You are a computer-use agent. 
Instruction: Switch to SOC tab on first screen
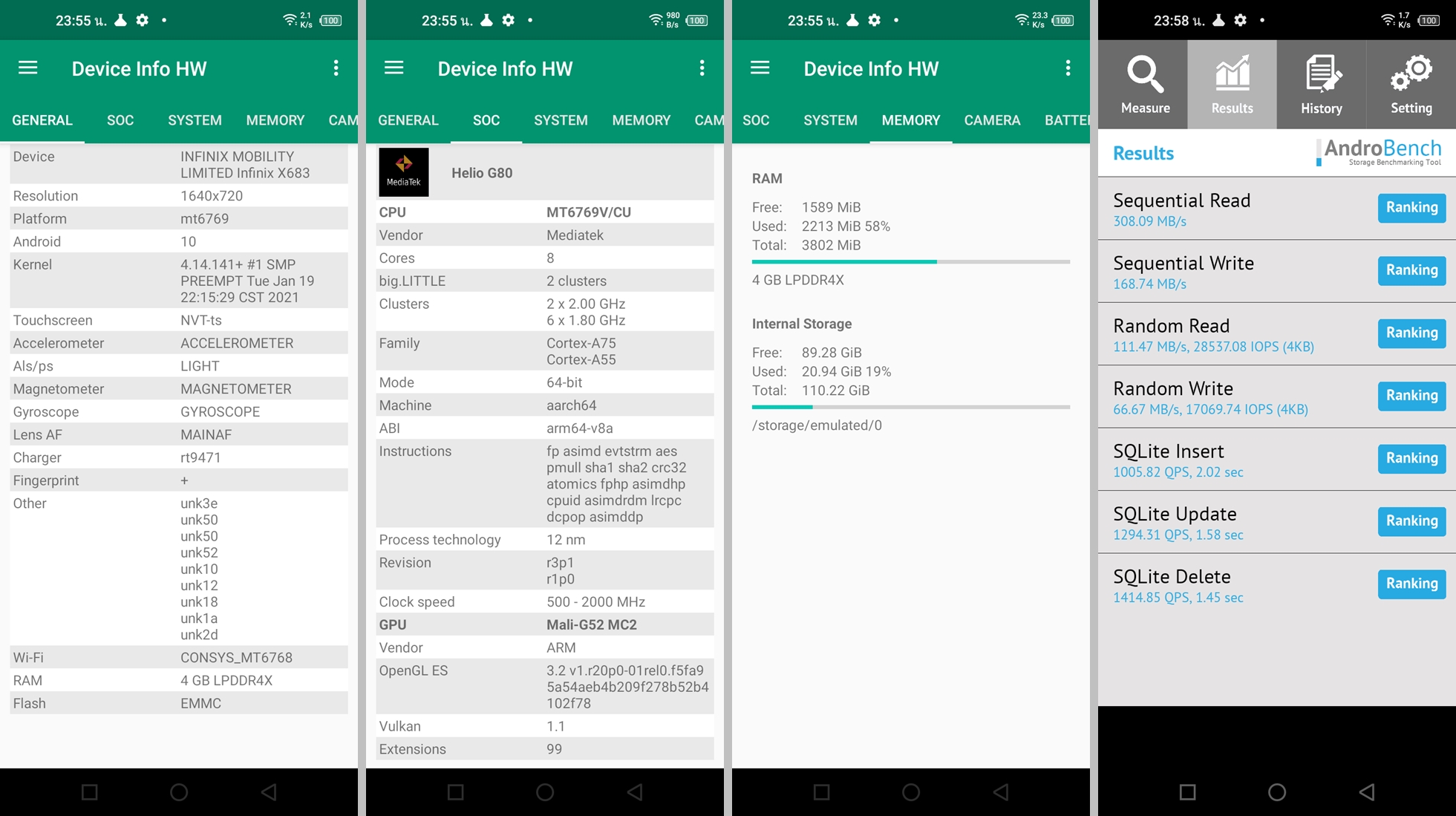[120, 120]
